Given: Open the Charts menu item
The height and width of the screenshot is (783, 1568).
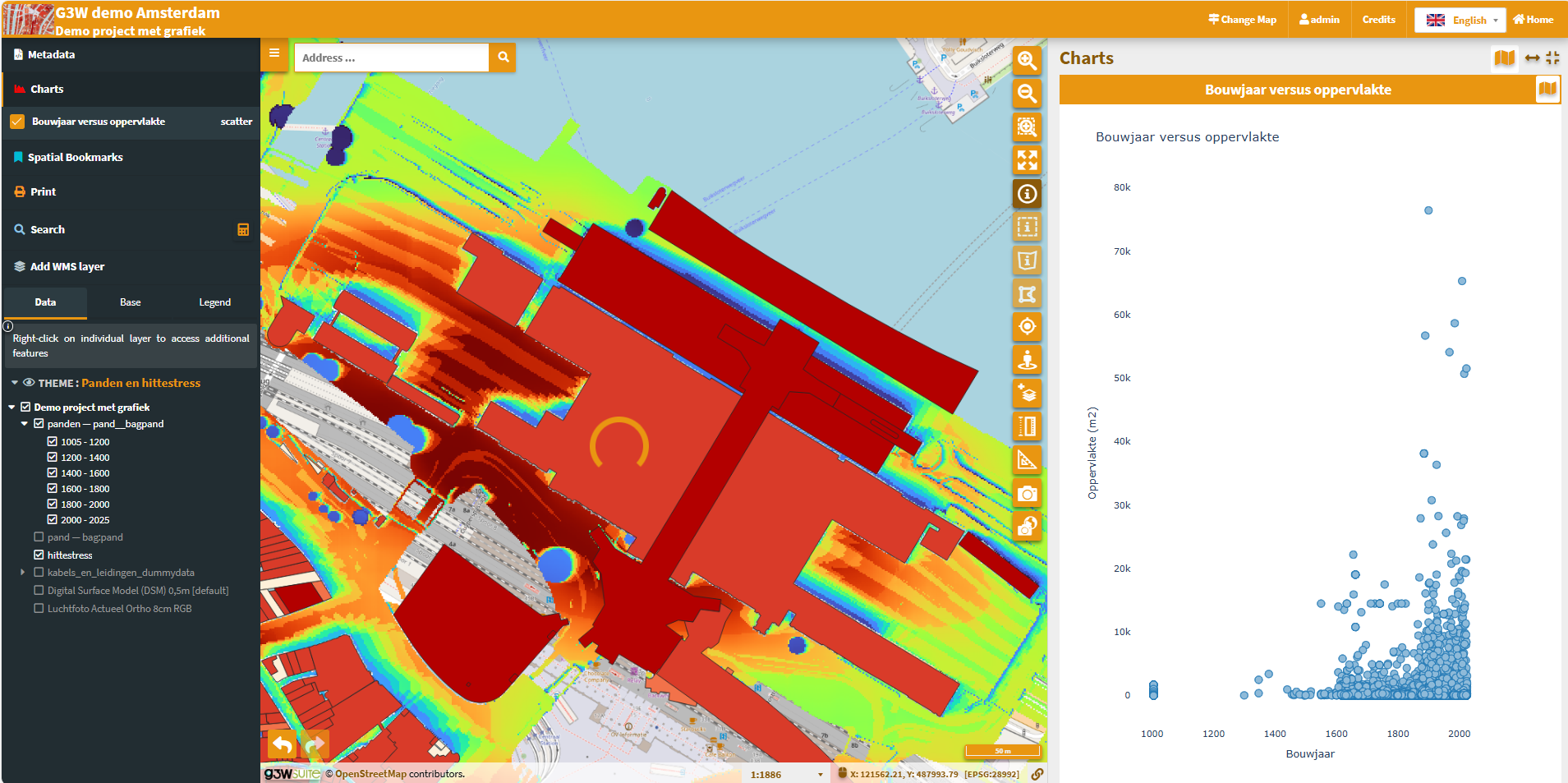Looking at the screenshot, I should (131, 89).
